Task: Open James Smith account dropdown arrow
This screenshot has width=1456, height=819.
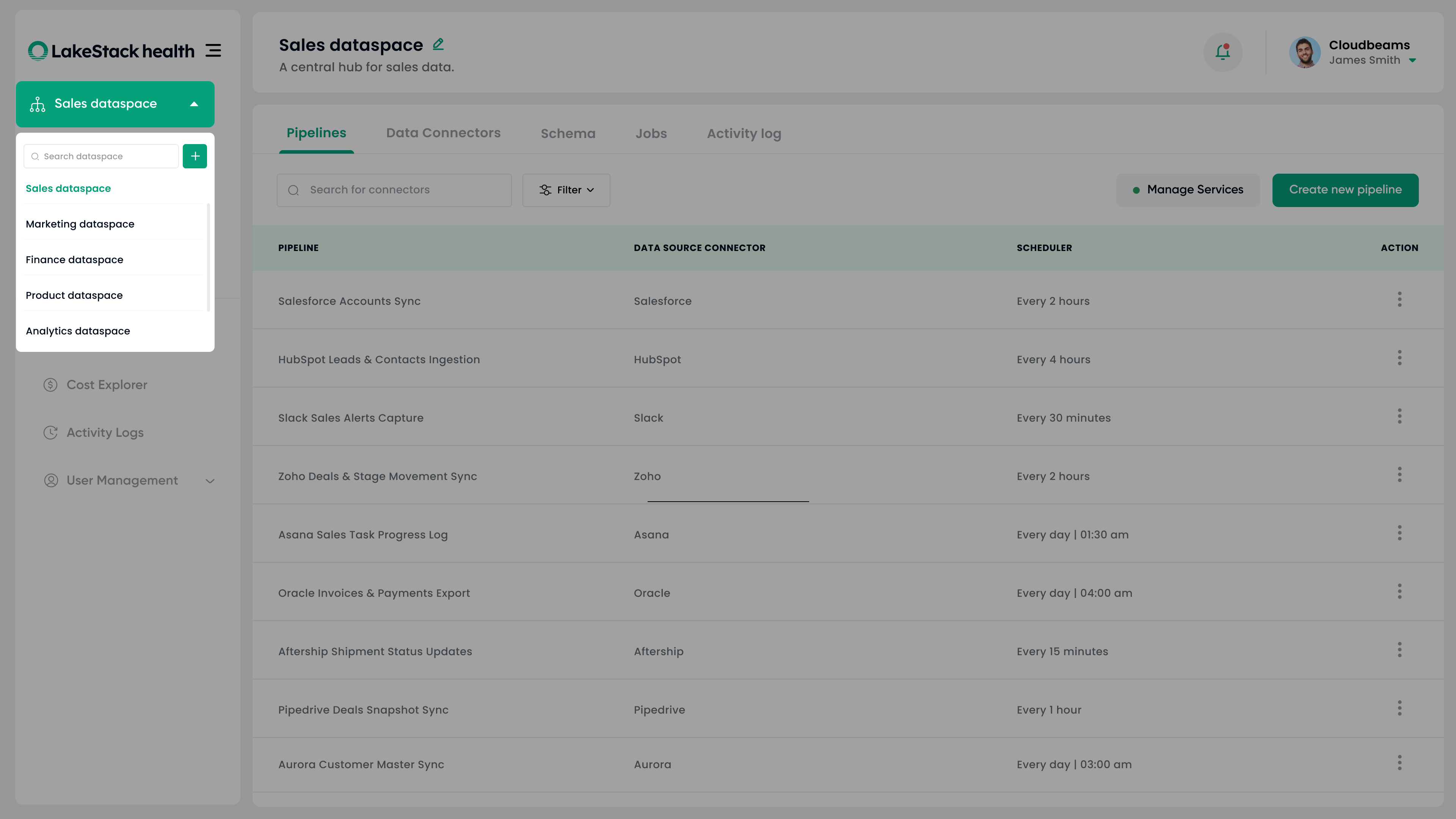Action: [1412, 61]
